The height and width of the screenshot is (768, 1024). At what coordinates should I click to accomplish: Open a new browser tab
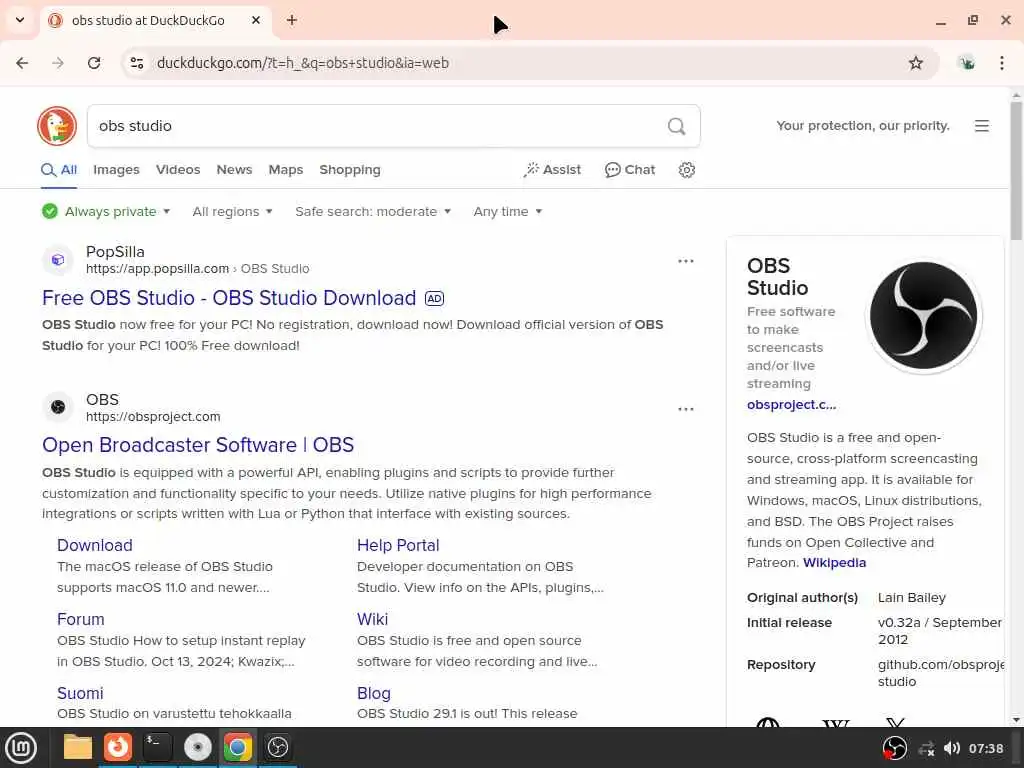292,20
